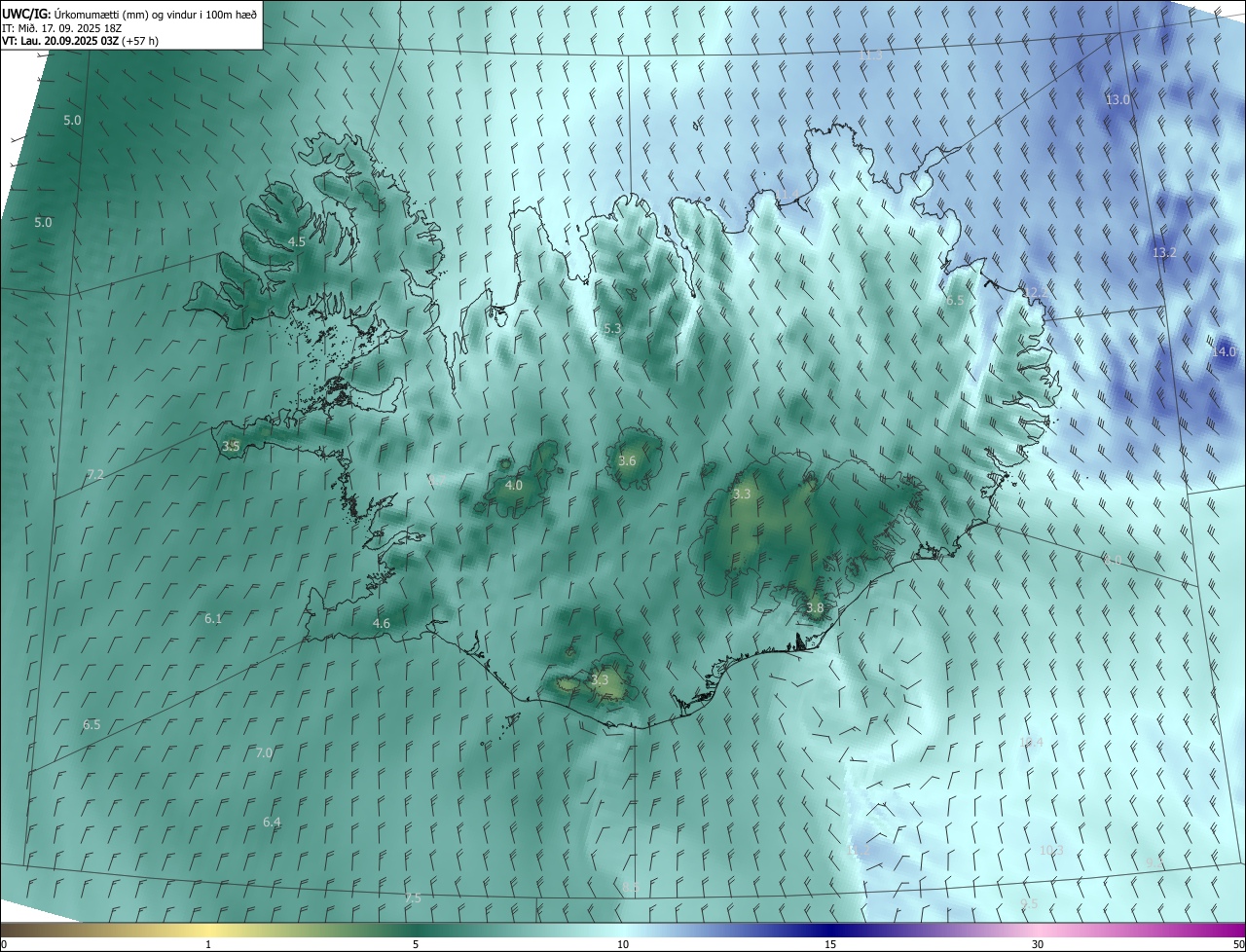This screenshot has width=1246, height=952.
Task: Click the colorbar tick labeled 30
Action: click(1038, 944)
